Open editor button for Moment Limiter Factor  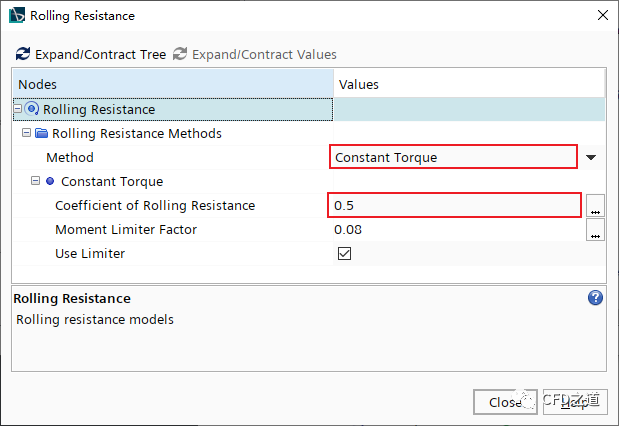click(x=595, y=231)
